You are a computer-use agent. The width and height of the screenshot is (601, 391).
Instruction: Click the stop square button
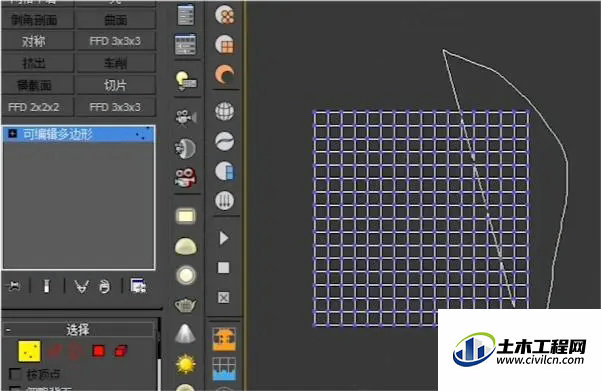pos(224,268)
